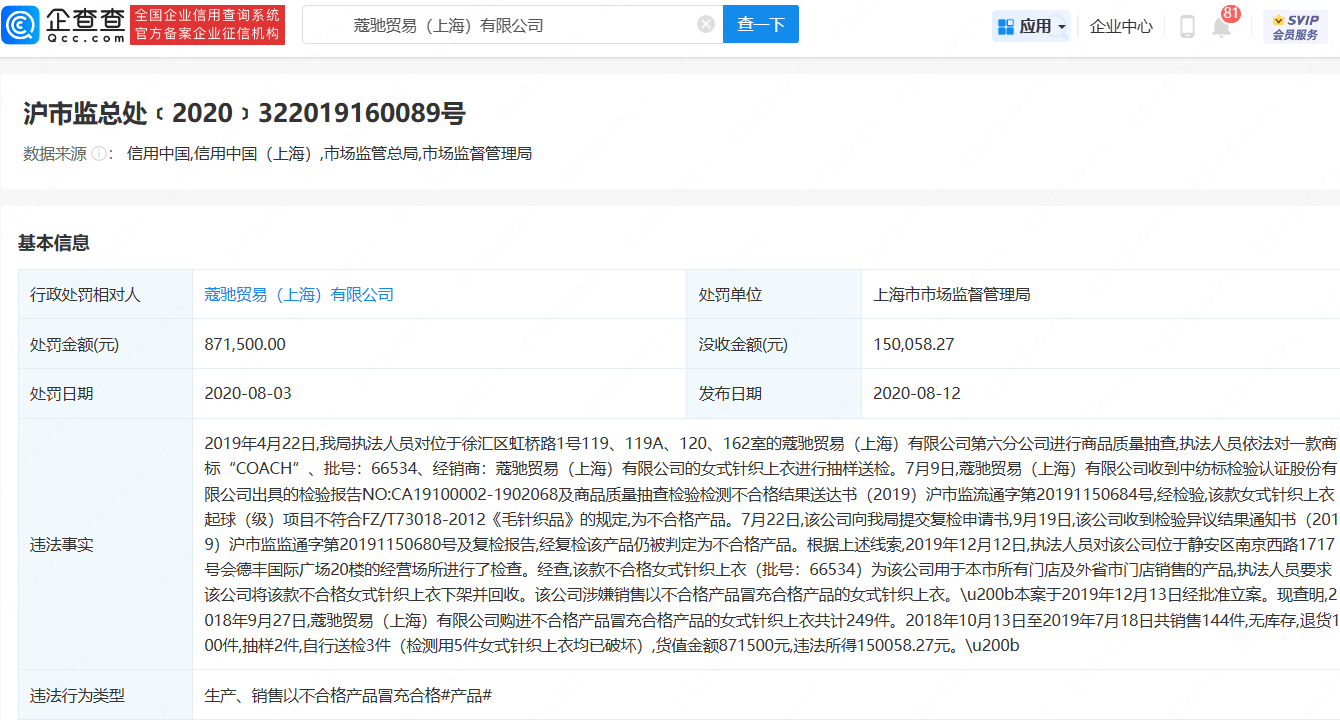Open notifications bell icon

pos(1221,28)
